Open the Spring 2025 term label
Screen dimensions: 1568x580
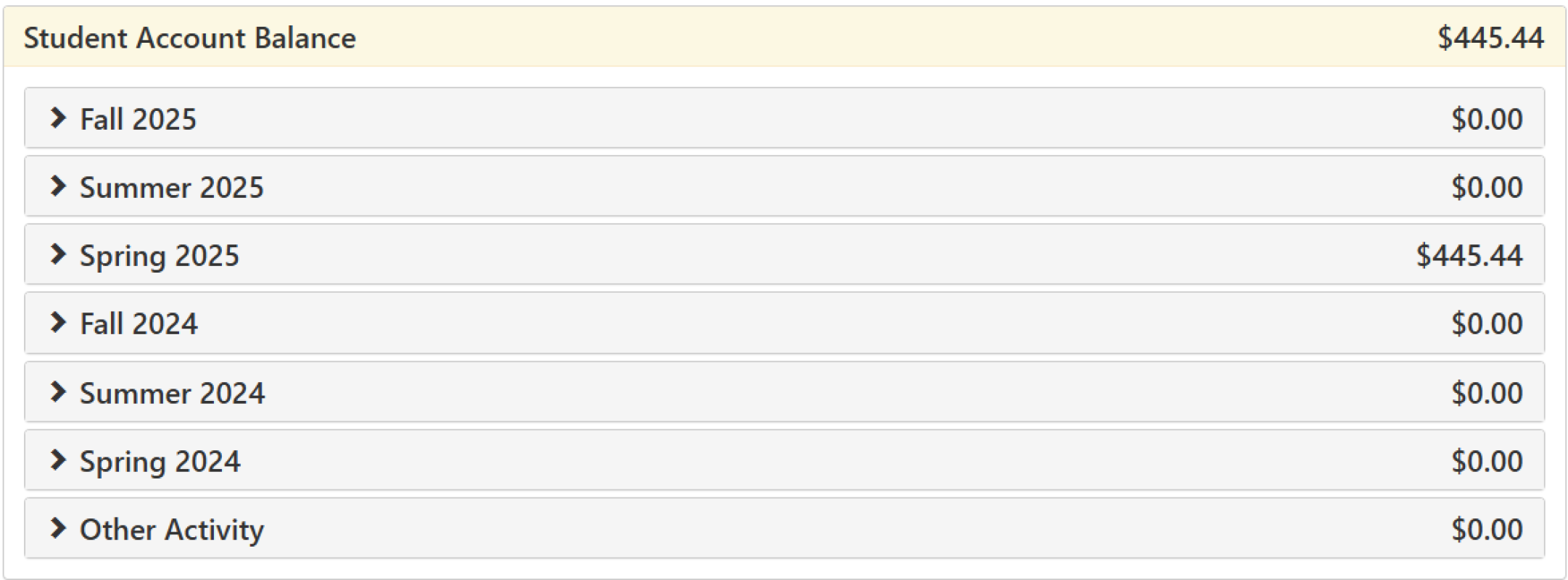[159, 256]
